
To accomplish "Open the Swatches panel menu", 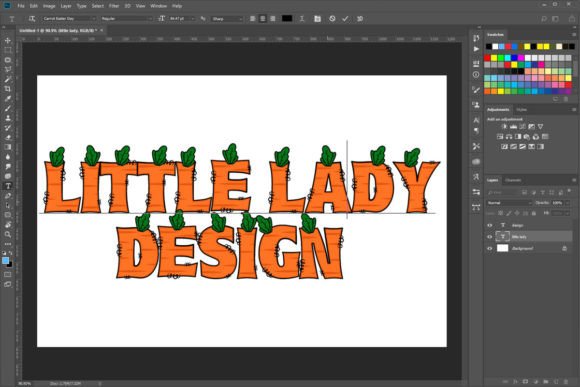I will coord(574,34).
